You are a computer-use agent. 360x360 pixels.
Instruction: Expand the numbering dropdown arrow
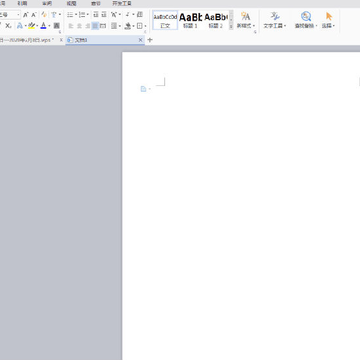click(x=88, y=15)
